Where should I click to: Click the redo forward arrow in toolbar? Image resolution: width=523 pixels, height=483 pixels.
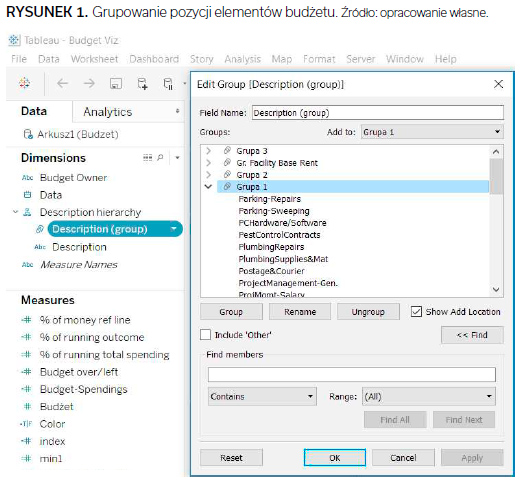(89, 83)
